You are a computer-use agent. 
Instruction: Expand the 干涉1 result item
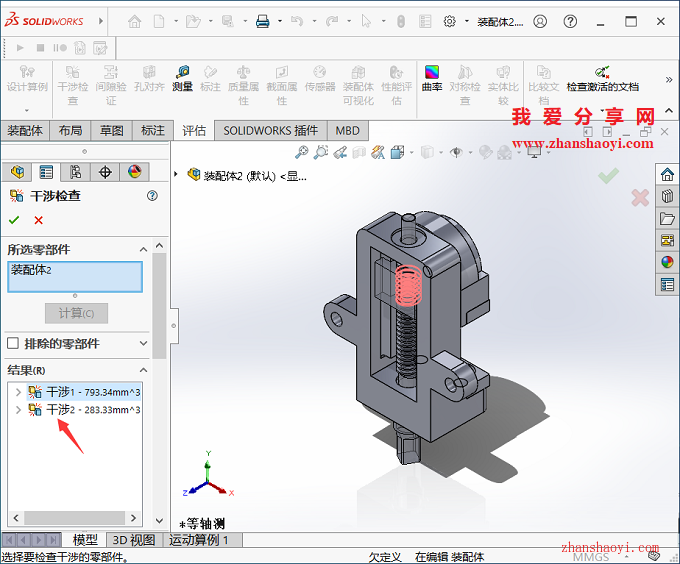18,392
